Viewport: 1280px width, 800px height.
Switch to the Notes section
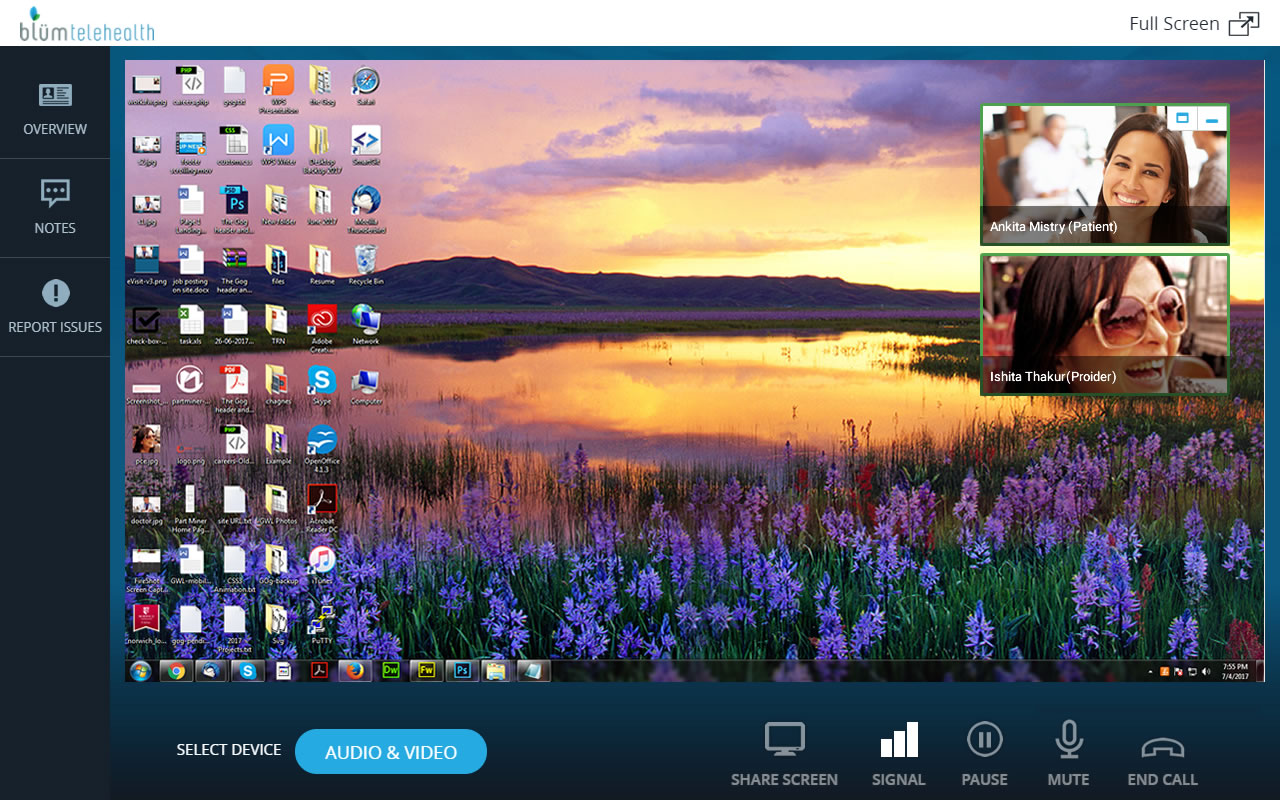[55, 205]
